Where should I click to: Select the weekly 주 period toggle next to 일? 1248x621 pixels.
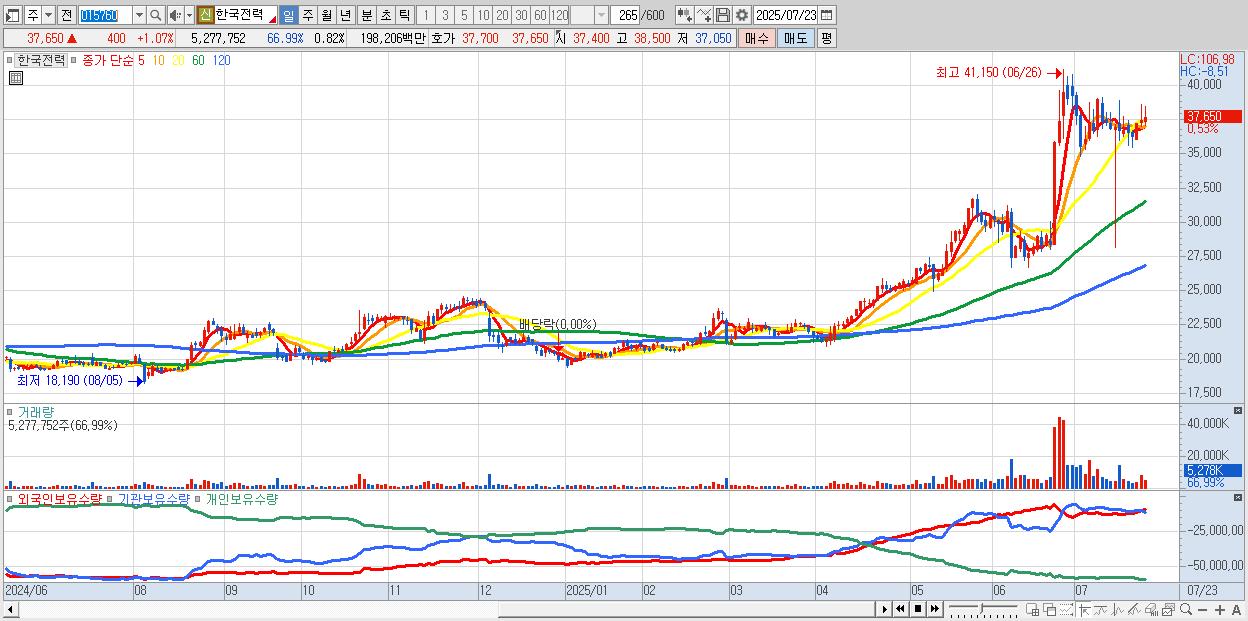pos(307,15)
